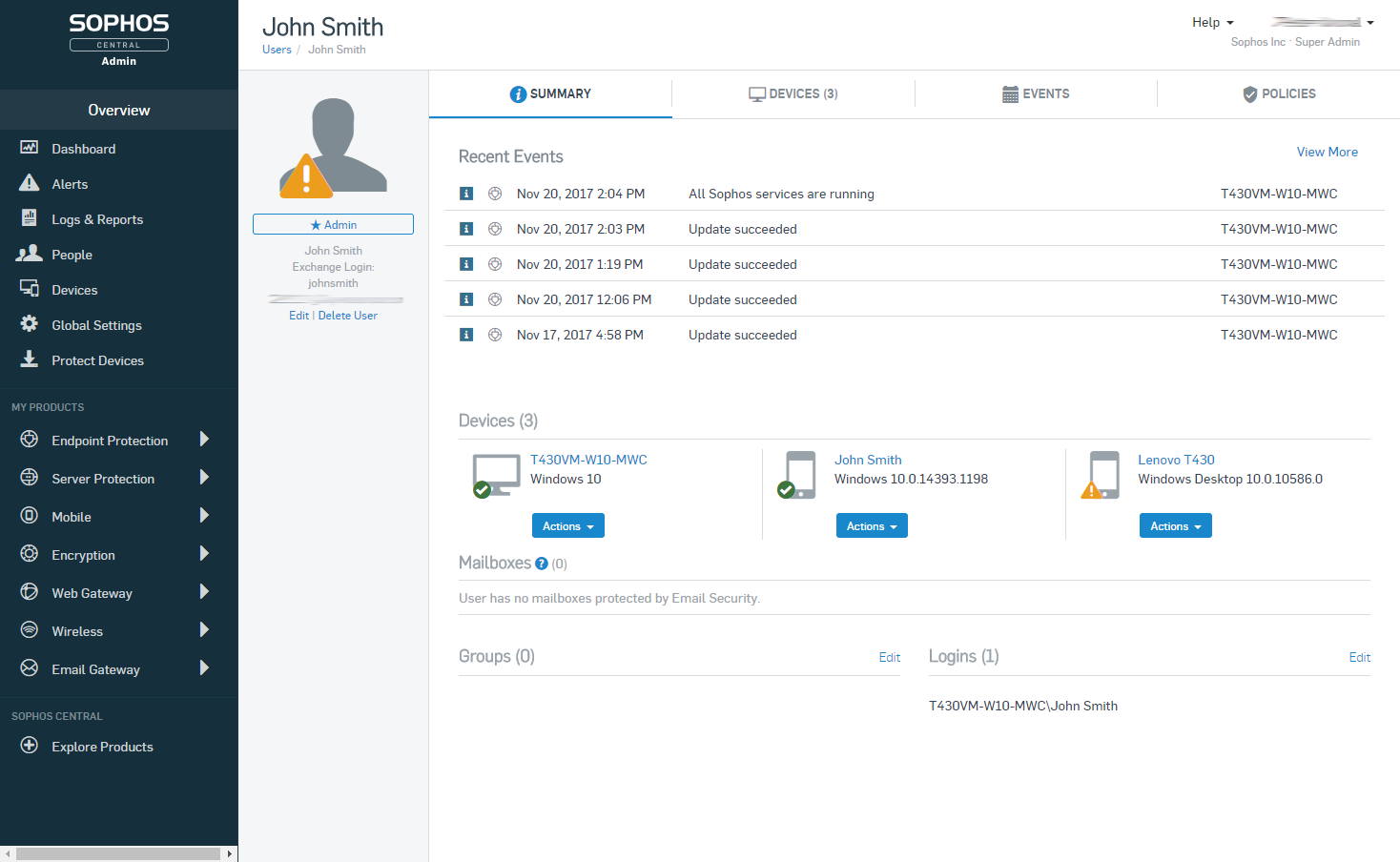Click info icon on Nov 17 4:58 PM event
This screenshot has width=1400, height=862.
pyautogui.click(x=466, y=335)
